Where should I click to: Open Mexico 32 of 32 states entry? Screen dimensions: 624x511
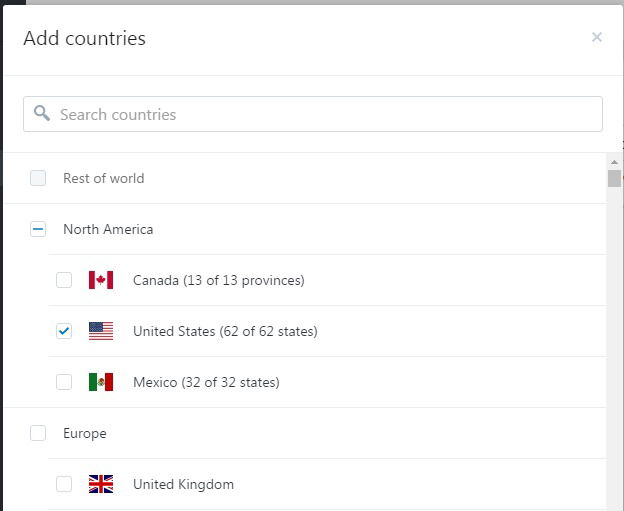pos(206,382)
